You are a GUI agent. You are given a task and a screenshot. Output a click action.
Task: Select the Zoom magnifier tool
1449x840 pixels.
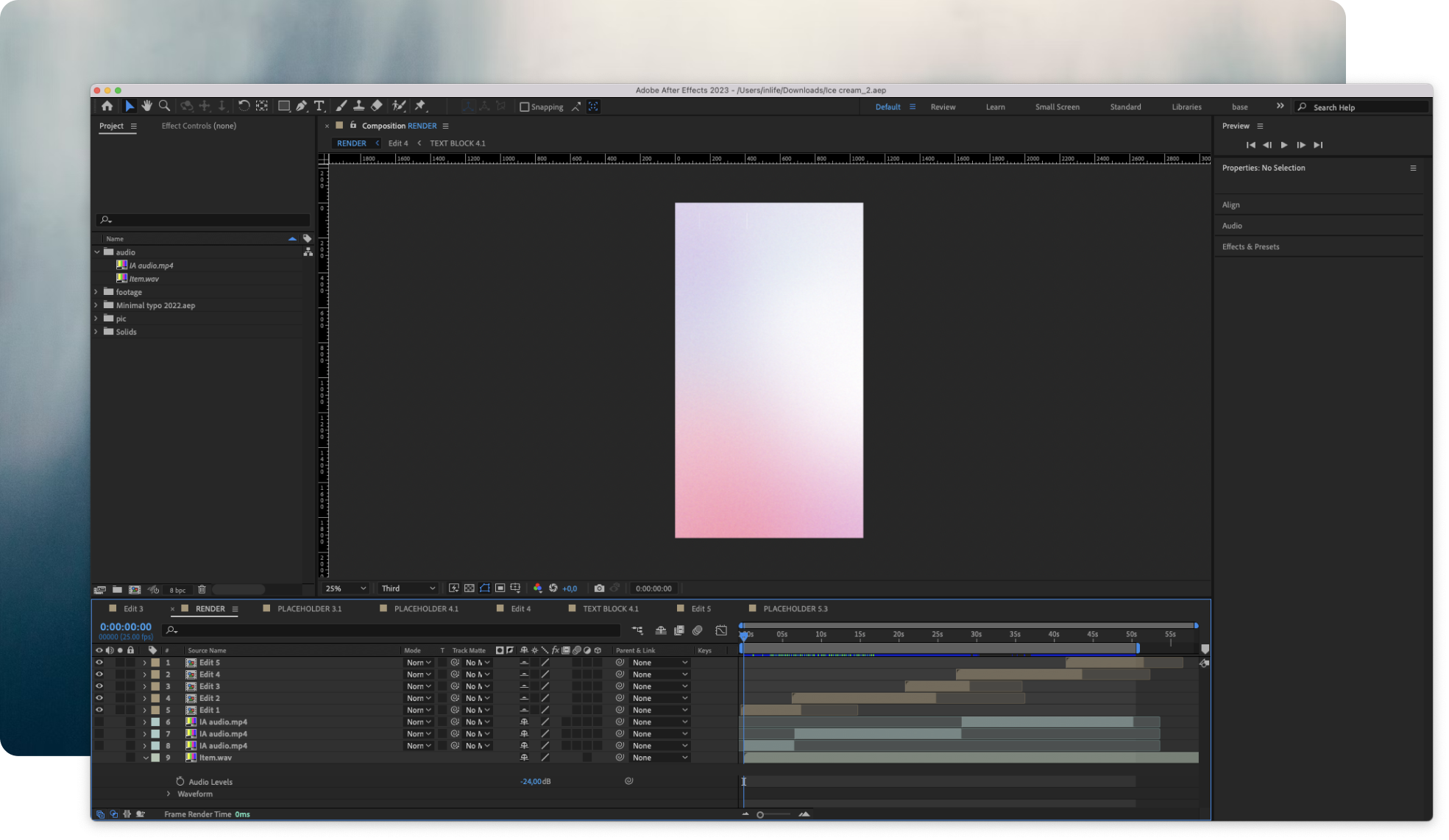click(164, 106)
